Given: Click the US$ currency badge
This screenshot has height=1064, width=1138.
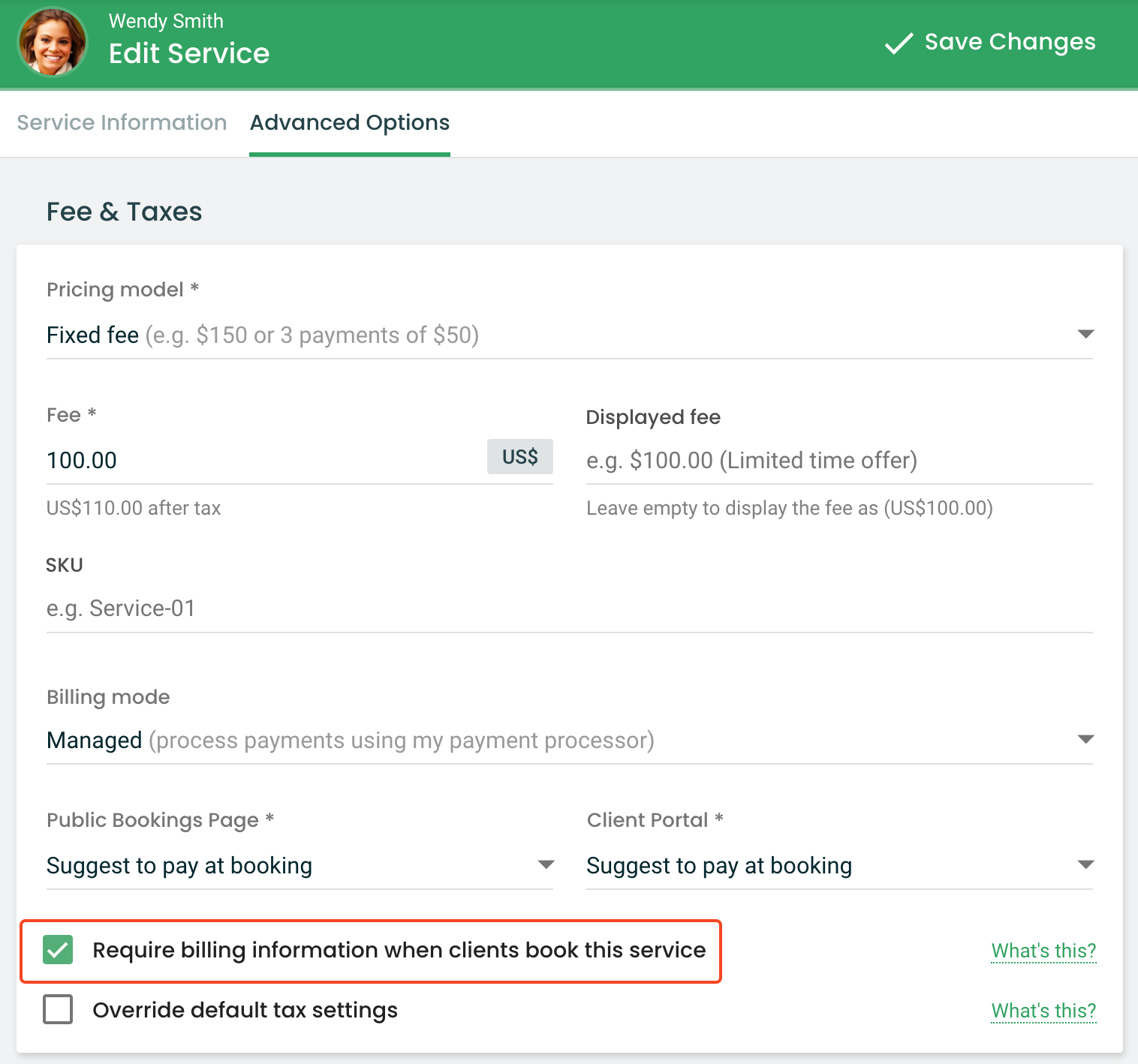Looking at the screenshot, I should click(519, 457).
